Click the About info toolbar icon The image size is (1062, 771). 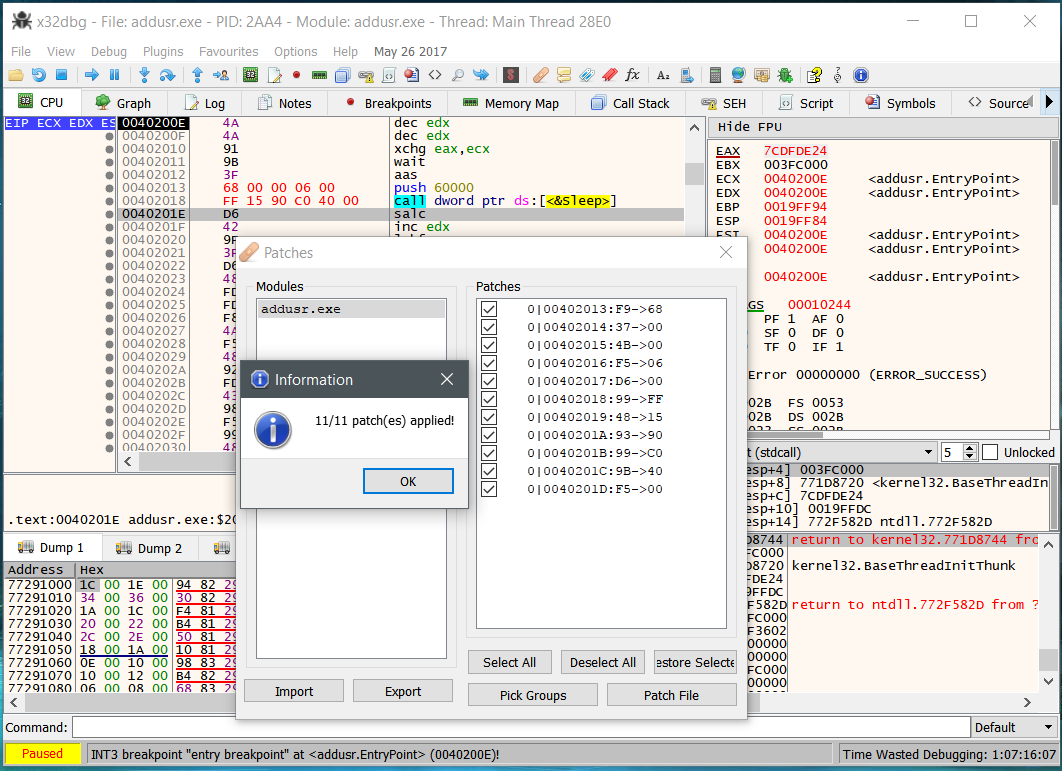860,75
